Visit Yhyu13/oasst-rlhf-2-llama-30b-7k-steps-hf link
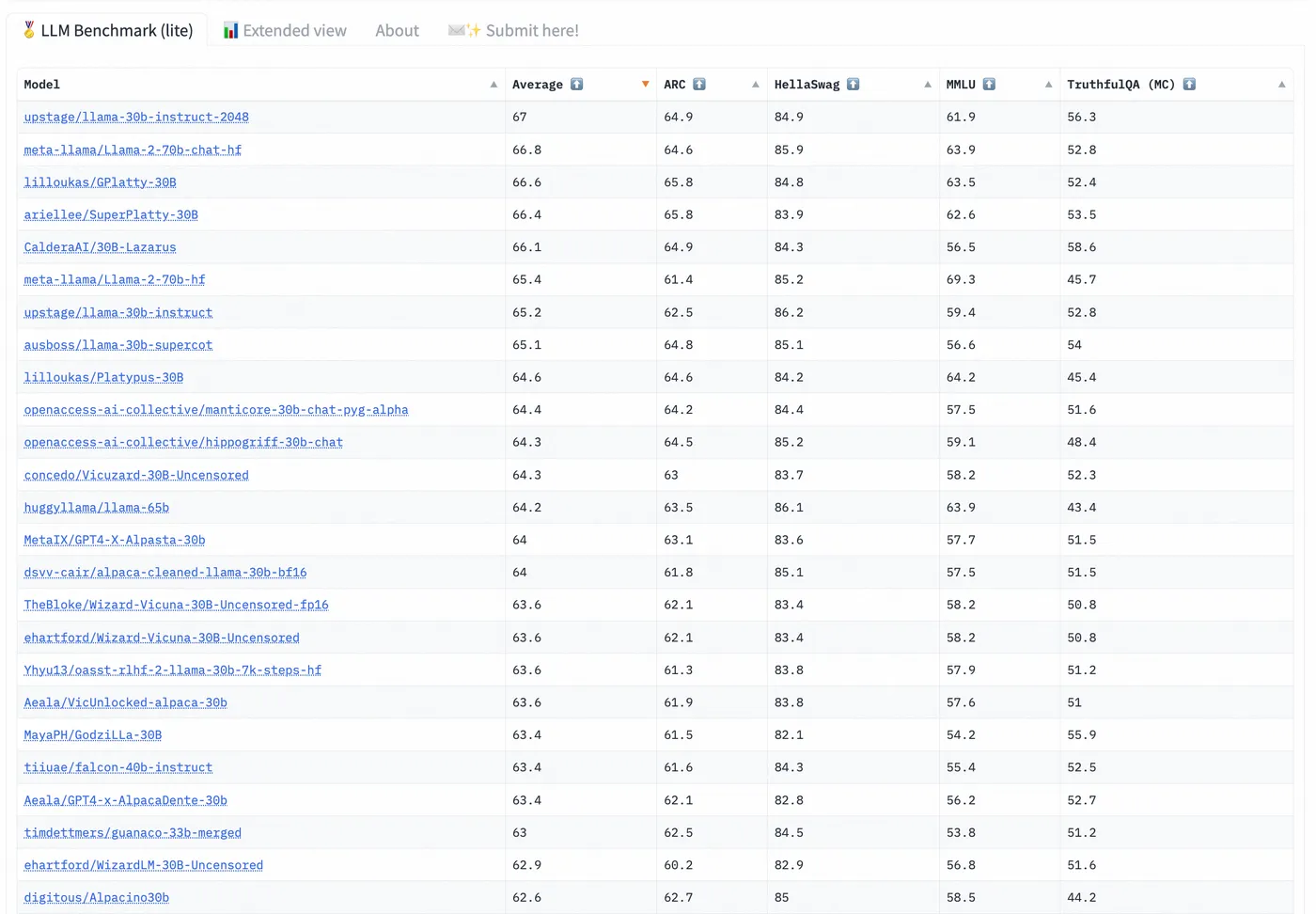This screenshot has height=914, width=1316. tap(173, 670)
